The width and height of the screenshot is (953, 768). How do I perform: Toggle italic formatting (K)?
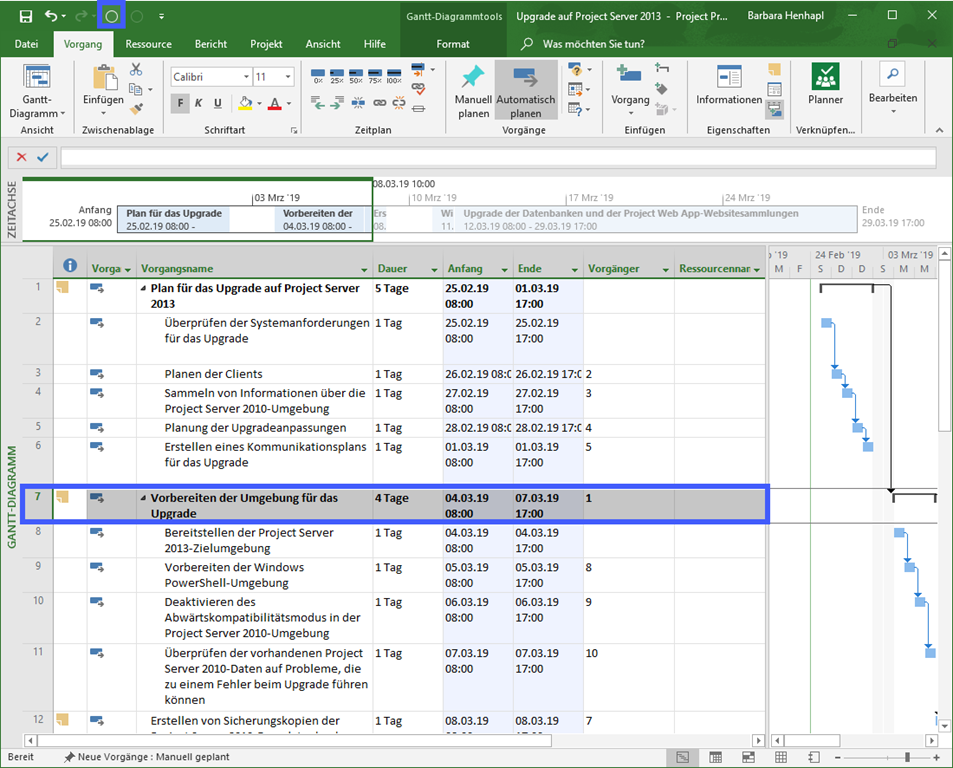(199, 103)
